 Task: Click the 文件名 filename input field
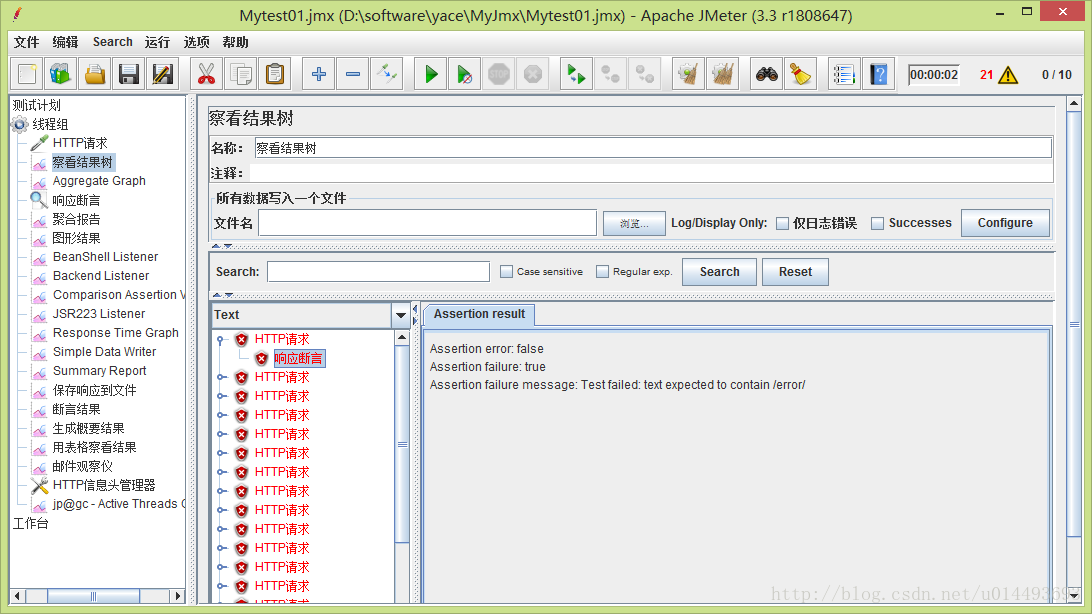click(428, 223)
